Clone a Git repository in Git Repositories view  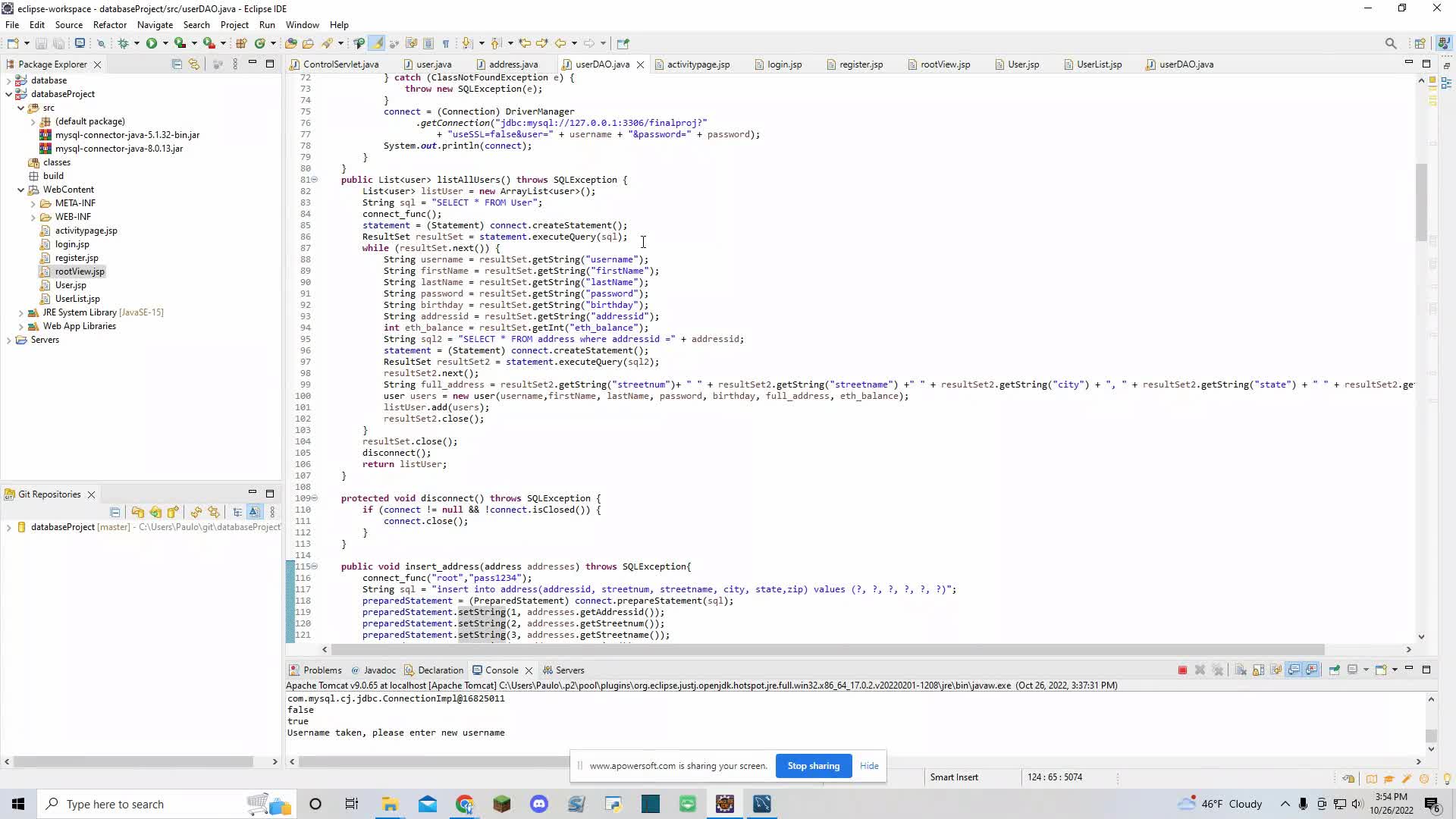coord(138,512)
